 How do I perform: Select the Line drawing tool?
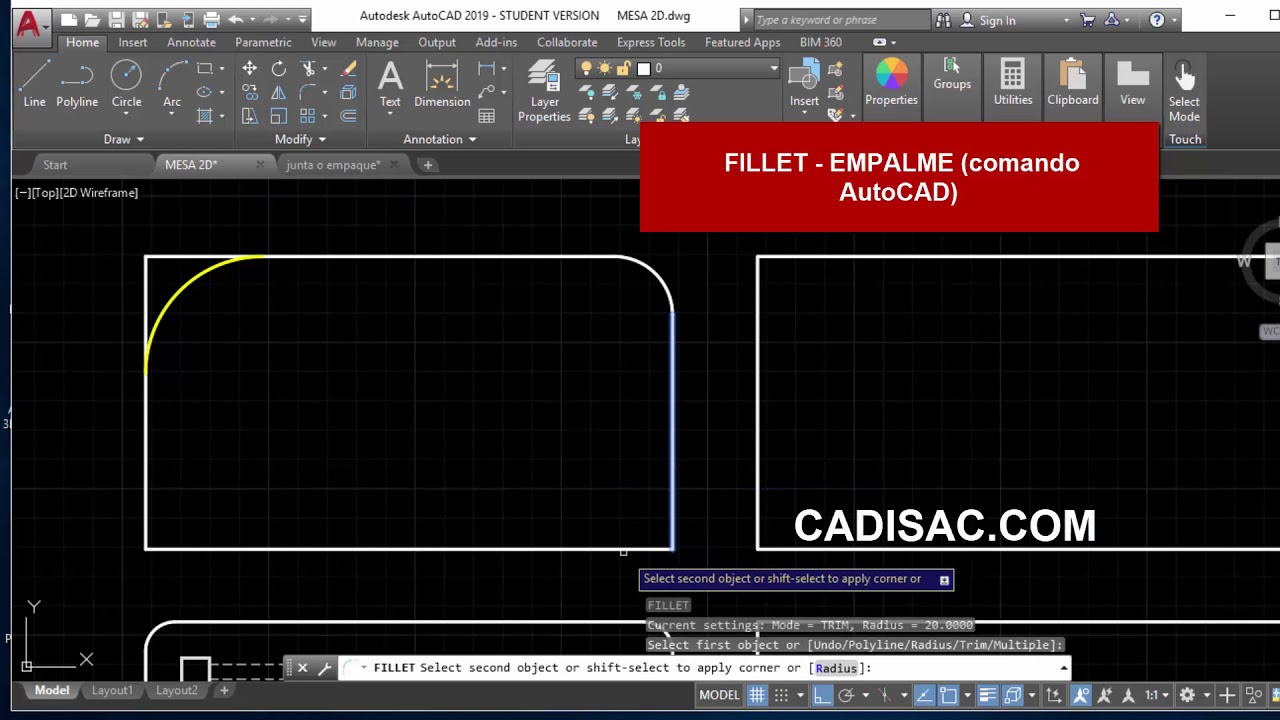point(34,84)
